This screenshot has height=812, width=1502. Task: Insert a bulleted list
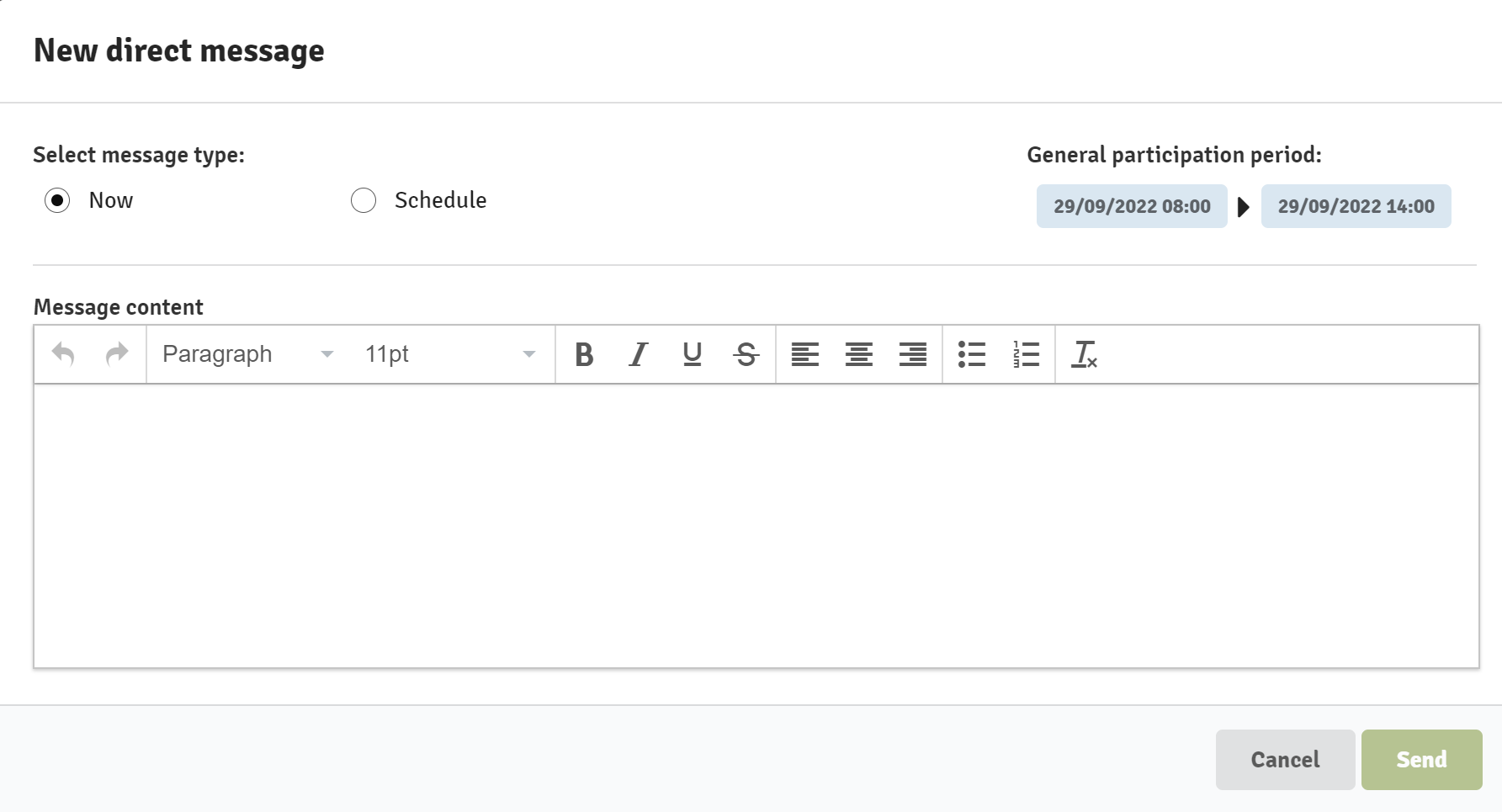(x=972, y=354)
